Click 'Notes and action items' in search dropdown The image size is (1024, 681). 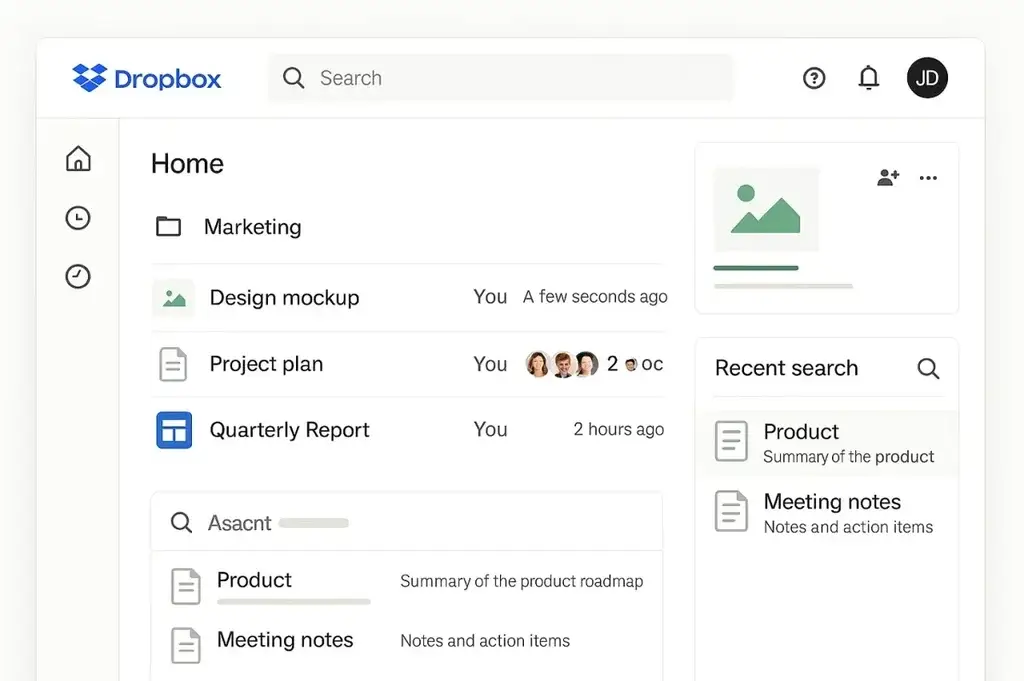[485, 641]
